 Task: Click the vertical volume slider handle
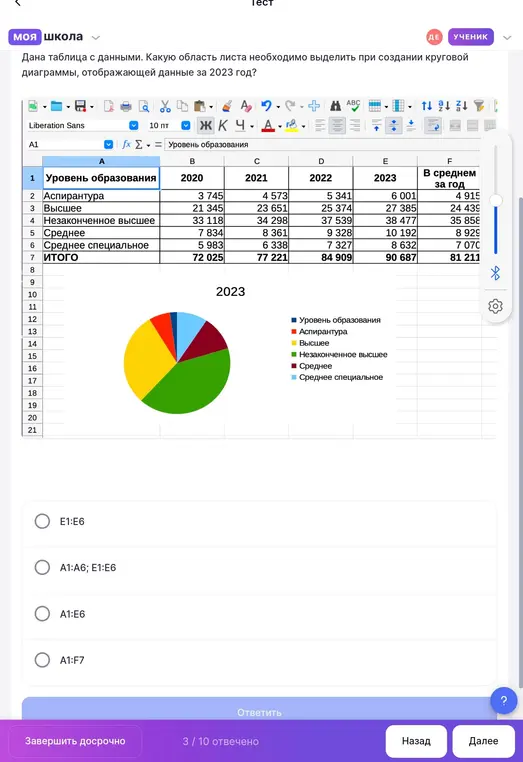click(x=495, y=200)
